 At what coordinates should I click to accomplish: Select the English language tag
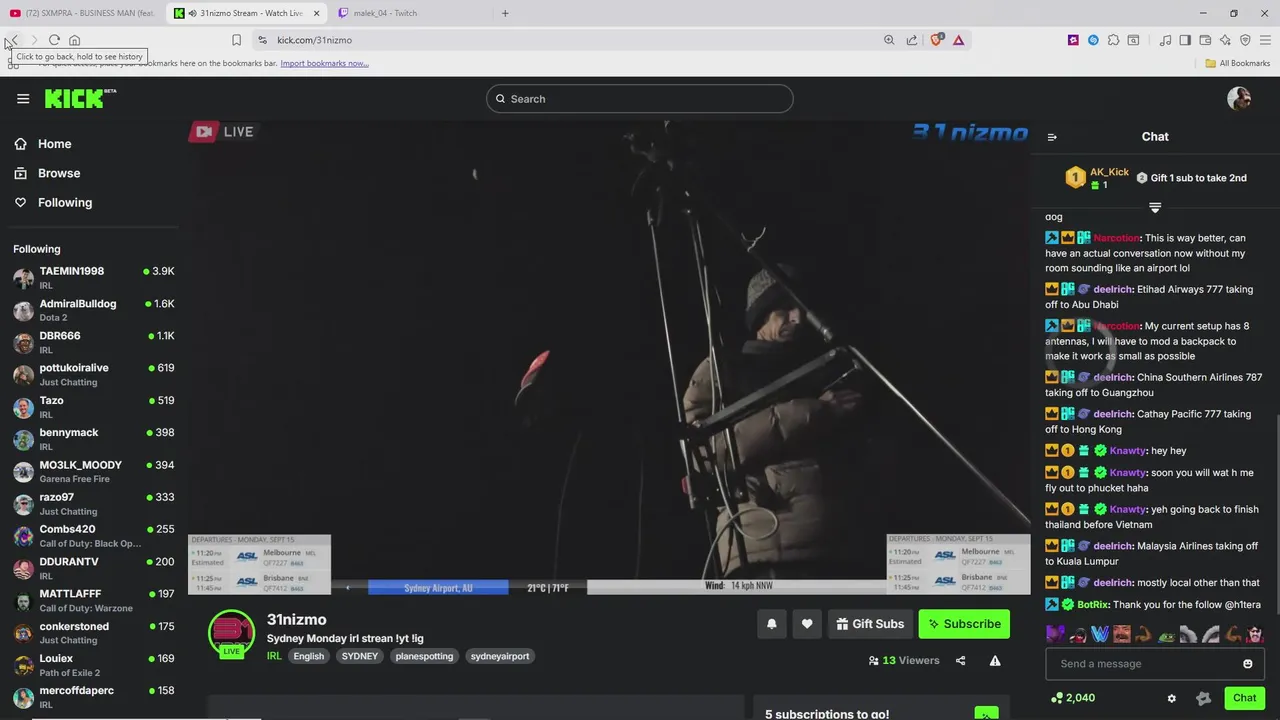click(x=309, y=656)
